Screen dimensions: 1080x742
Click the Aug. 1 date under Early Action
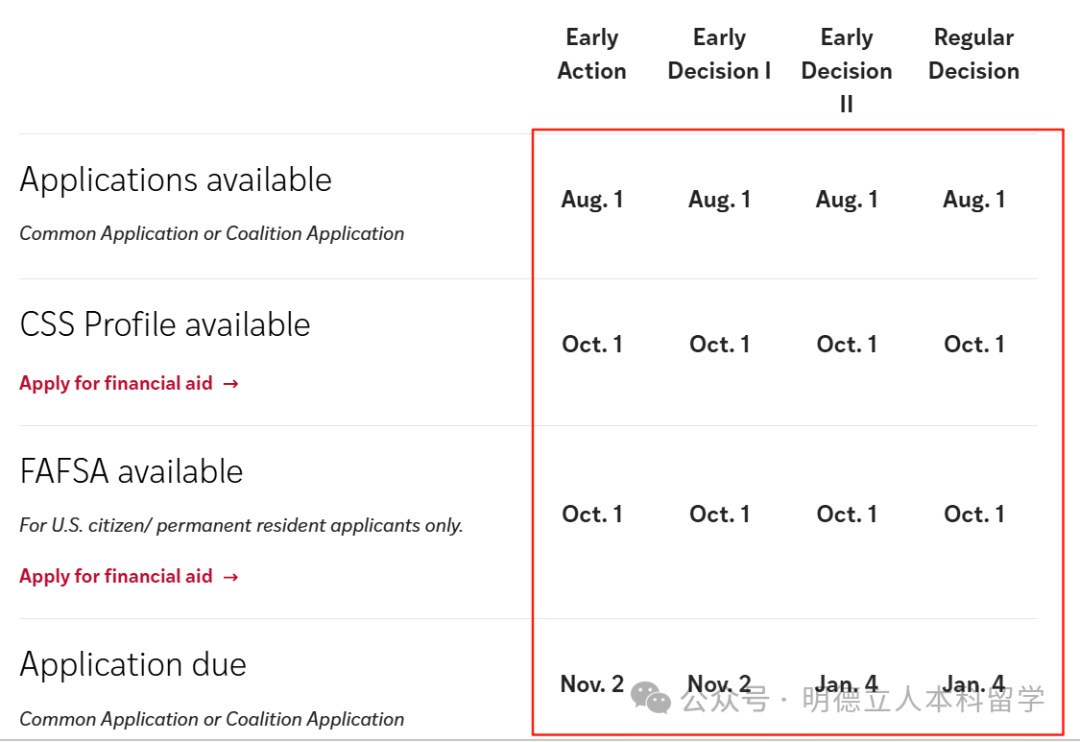coord(592,200)
